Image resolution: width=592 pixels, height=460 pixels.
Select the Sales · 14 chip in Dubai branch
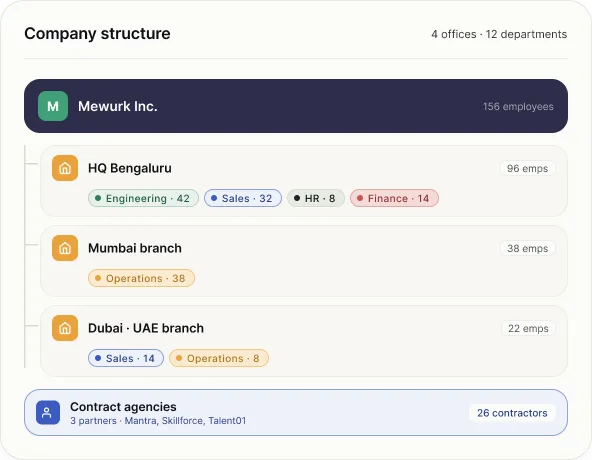(x=126, y=358)
